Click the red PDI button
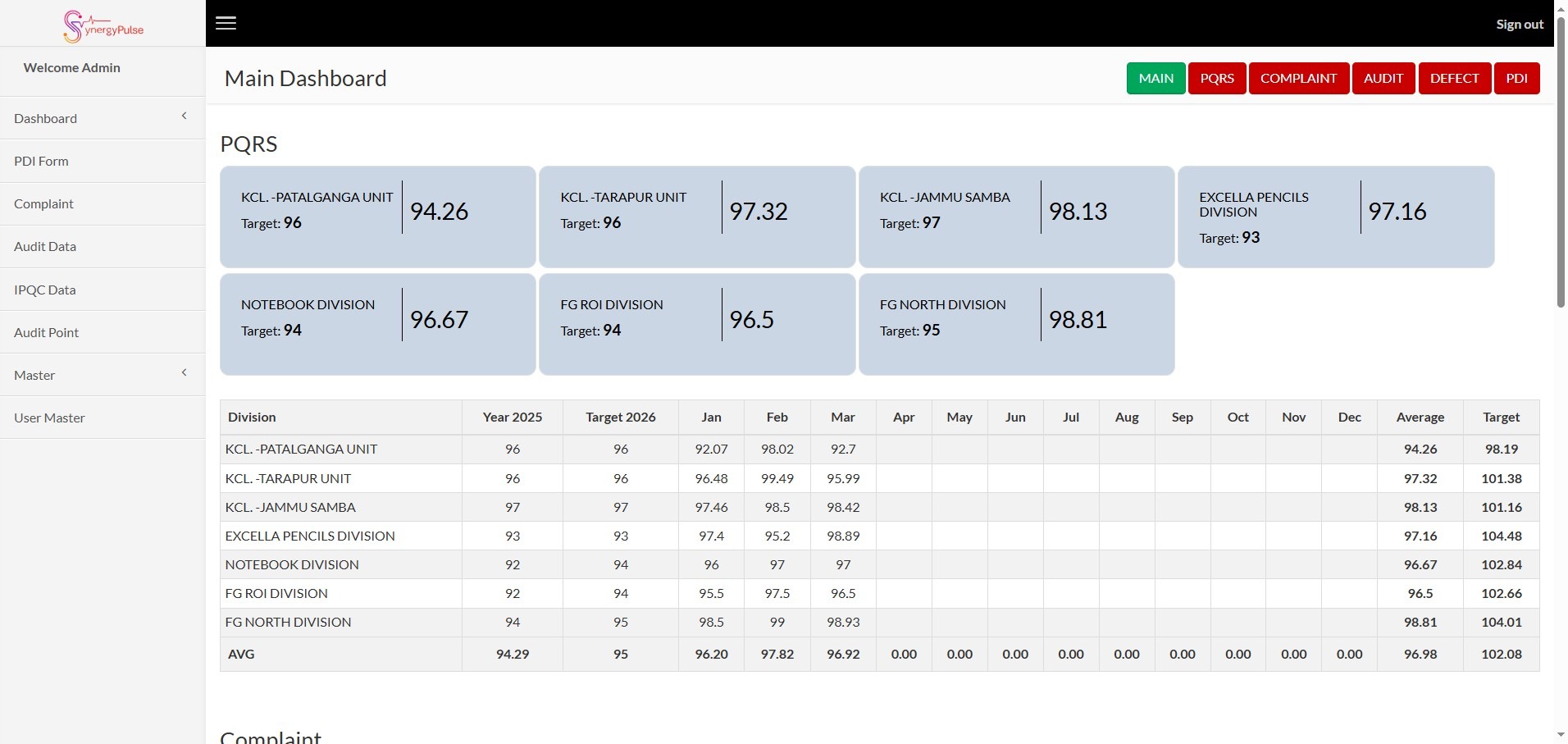This screenshot has width=1568, height=744. click(1517, 78)
